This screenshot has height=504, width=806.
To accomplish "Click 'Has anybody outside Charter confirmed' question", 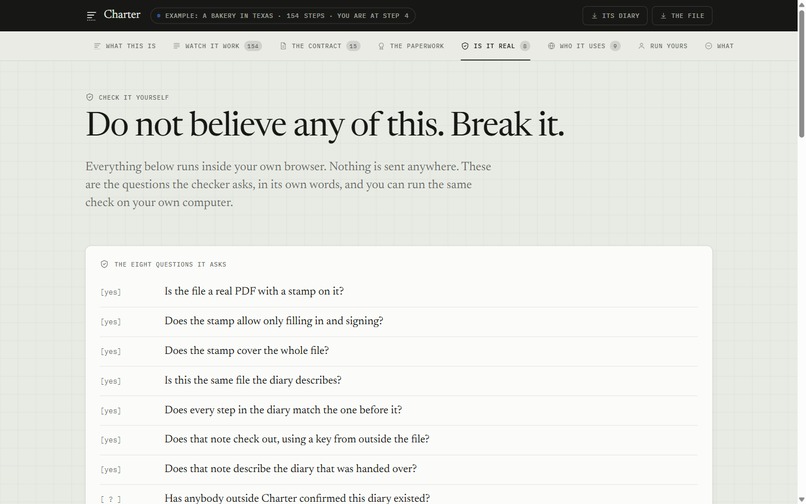I will click(x=297, y=498).
